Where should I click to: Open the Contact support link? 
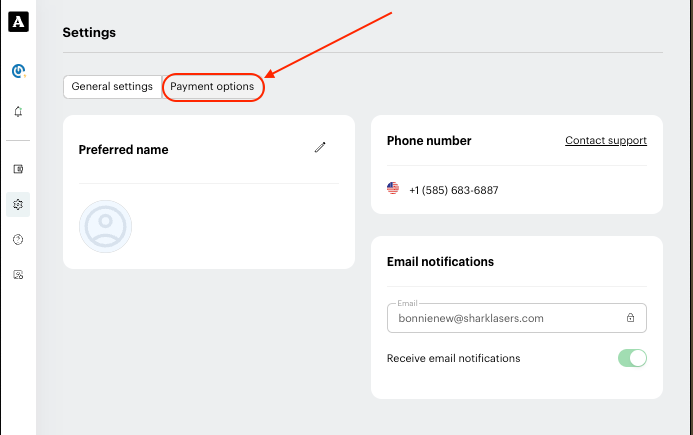(606, 141)
